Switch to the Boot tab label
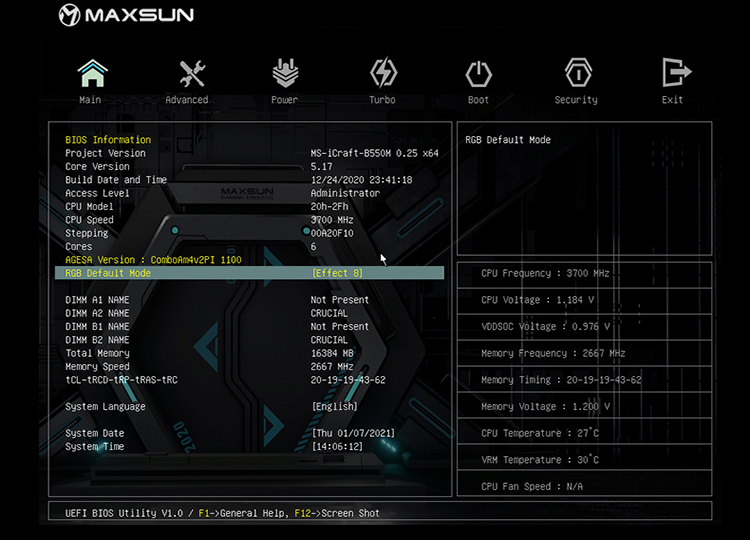The image size is (750, 540). point(478,99)
